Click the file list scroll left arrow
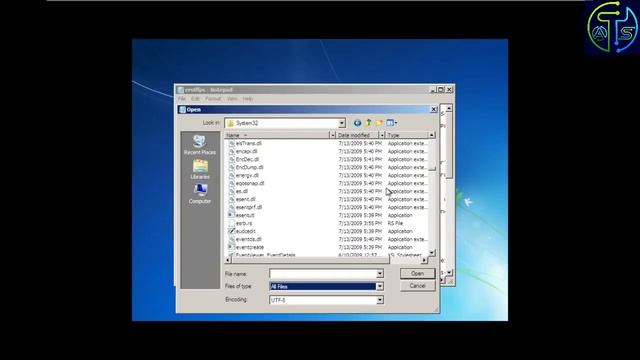Image resolution: width=640 pixels, height=360 pixels. click(x=228, y=260)
